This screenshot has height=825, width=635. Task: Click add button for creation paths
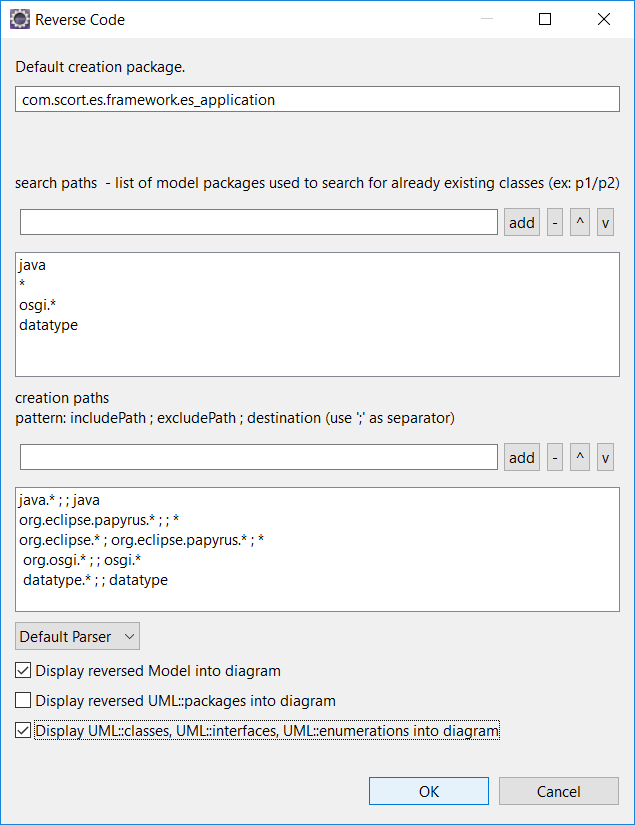[x=522, y=458]
